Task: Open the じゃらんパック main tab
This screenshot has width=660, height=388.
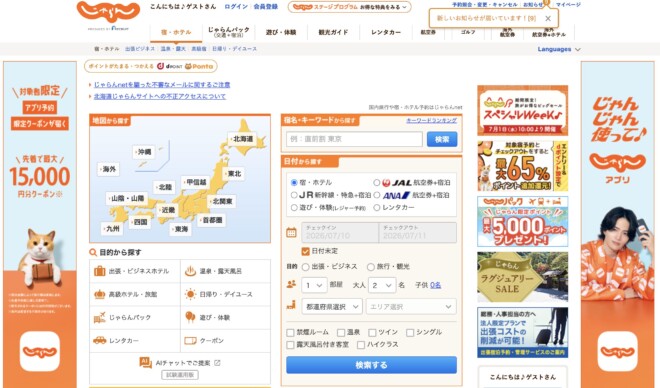Action: (x=229, y=32)
